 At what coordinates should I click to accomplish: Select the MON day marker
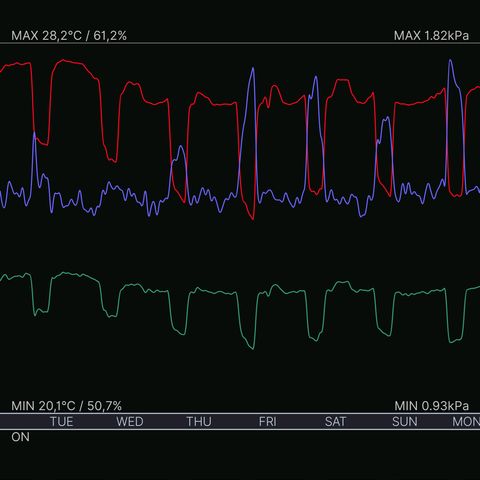coord(466,422)
